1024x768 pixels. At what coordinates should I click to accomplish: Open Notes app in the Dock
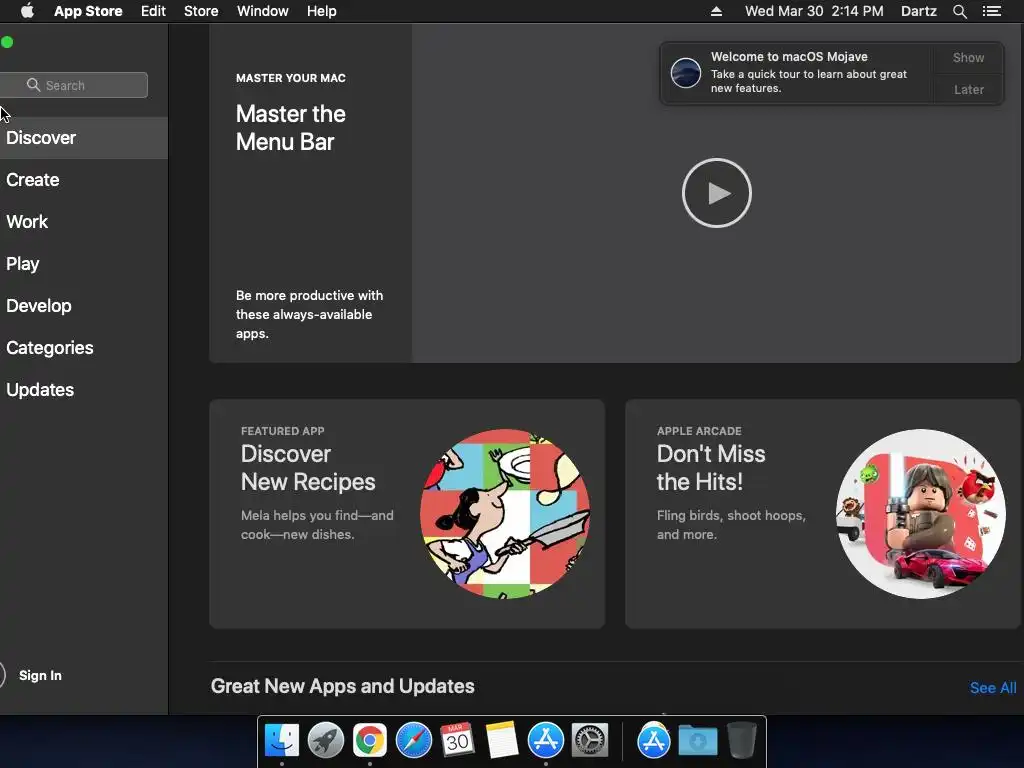(x=502, y=740)
